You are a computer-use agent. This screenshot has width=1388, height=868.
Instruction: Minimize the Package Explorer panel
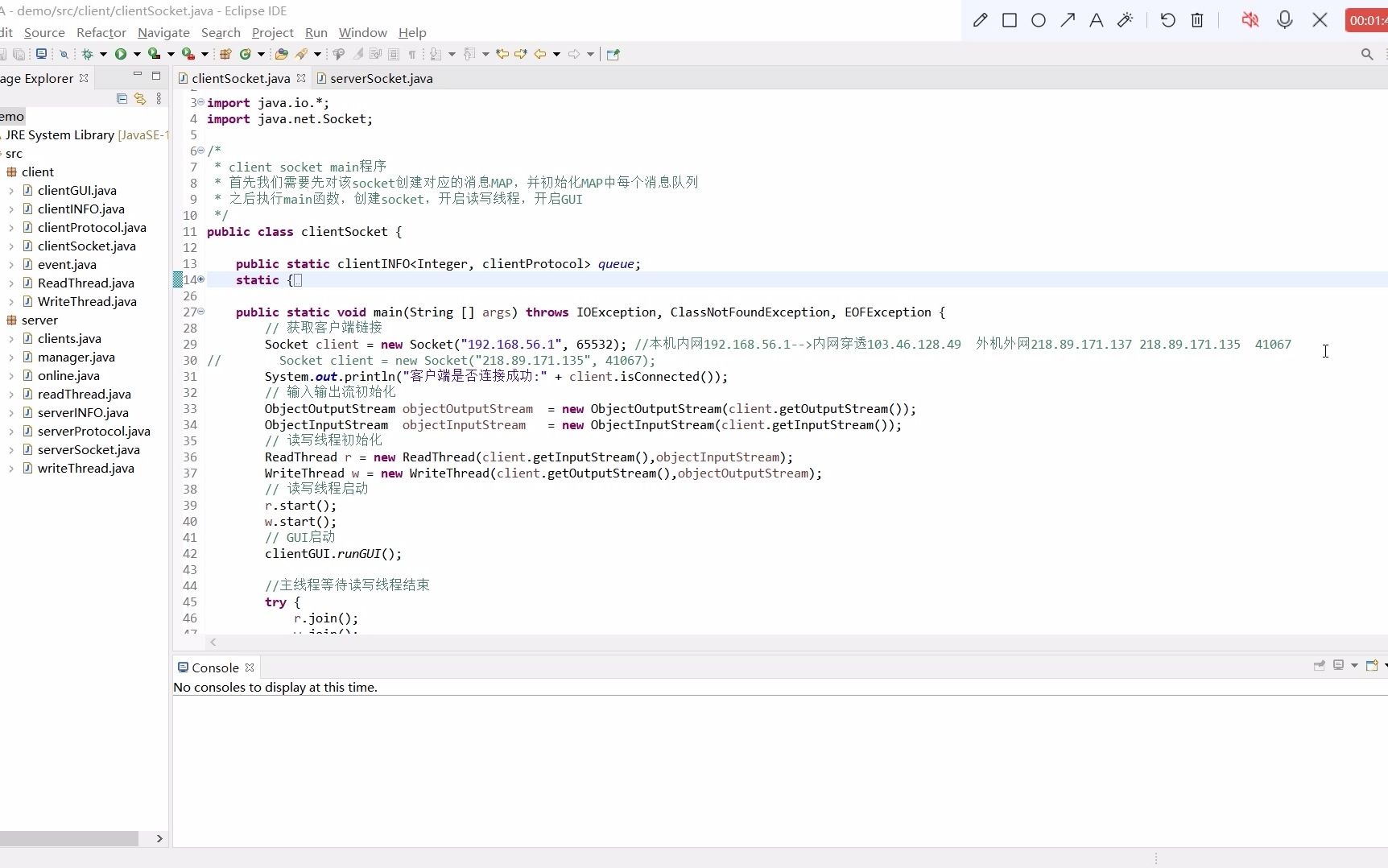(138, 75)
